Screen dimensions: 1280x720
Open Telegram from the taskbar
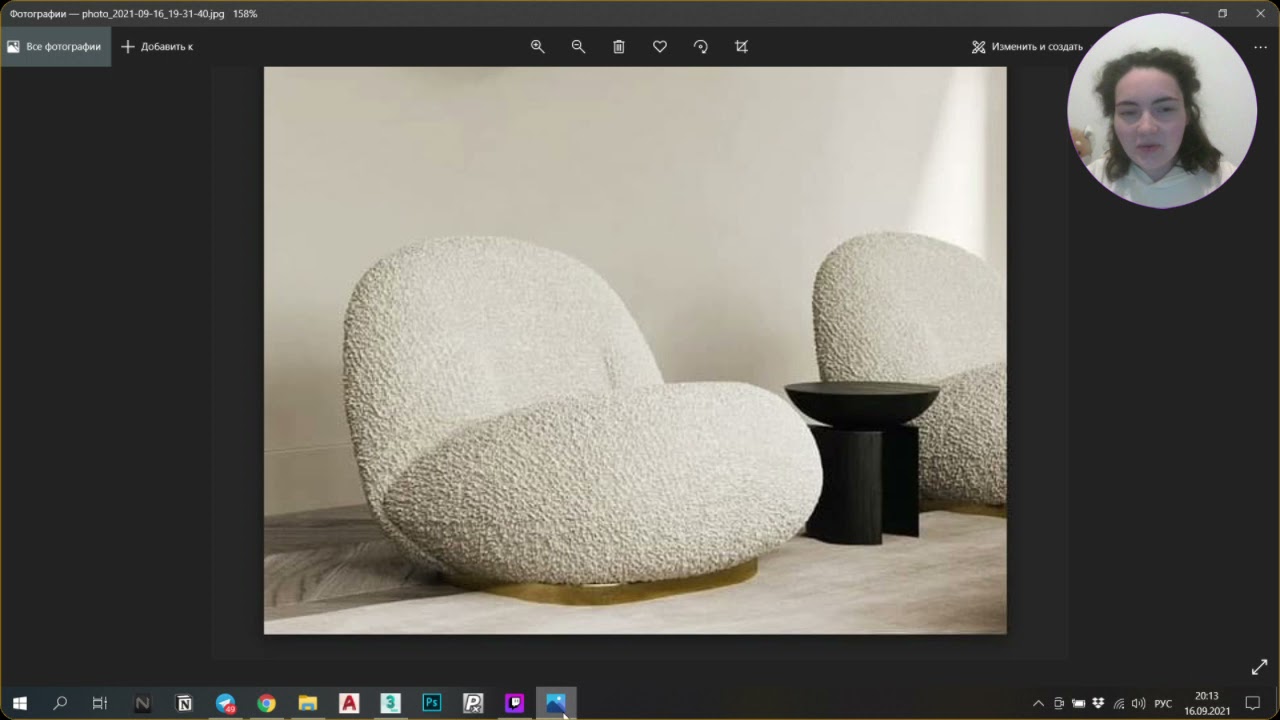point(226,703)
